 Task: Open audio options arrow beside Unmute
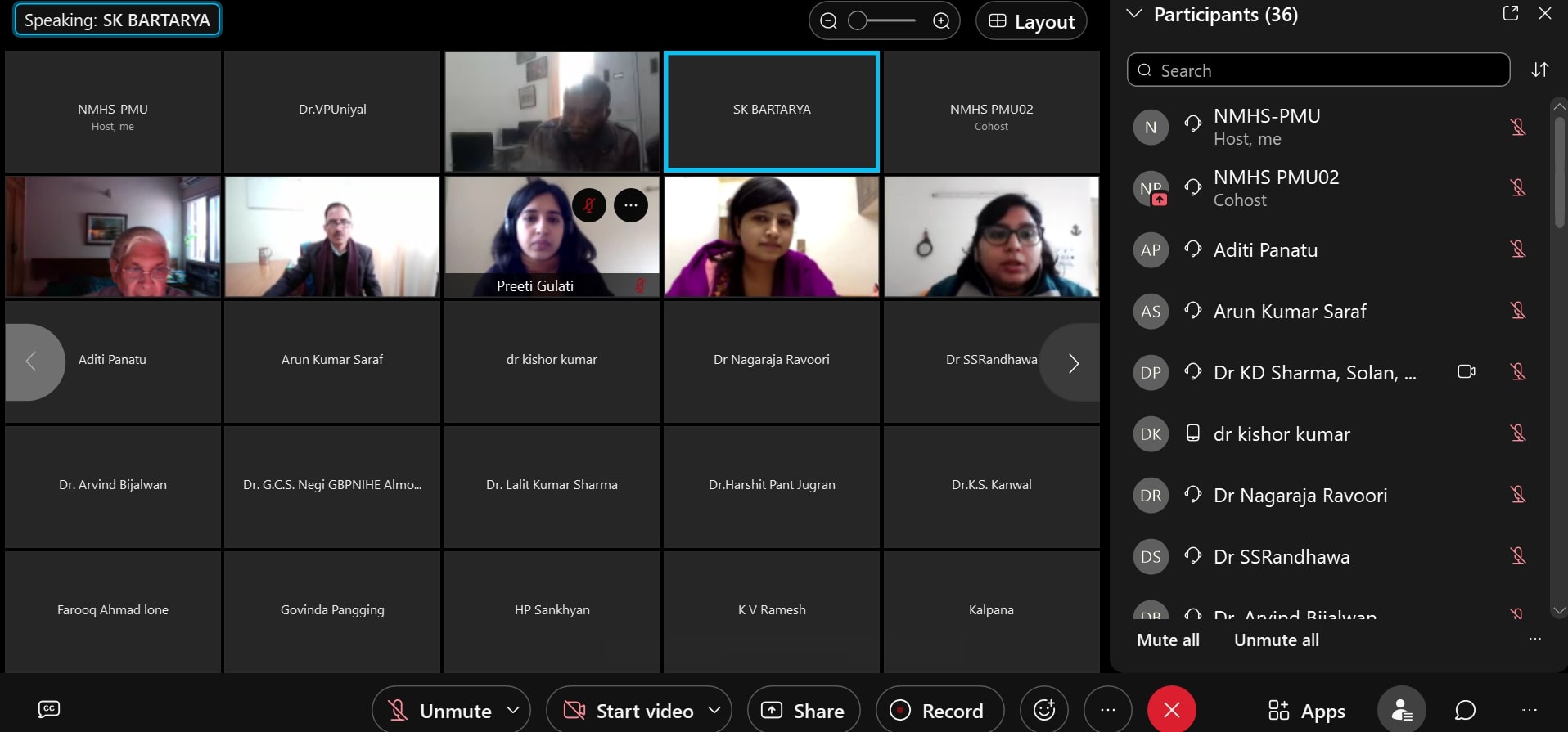click(513, 710)
